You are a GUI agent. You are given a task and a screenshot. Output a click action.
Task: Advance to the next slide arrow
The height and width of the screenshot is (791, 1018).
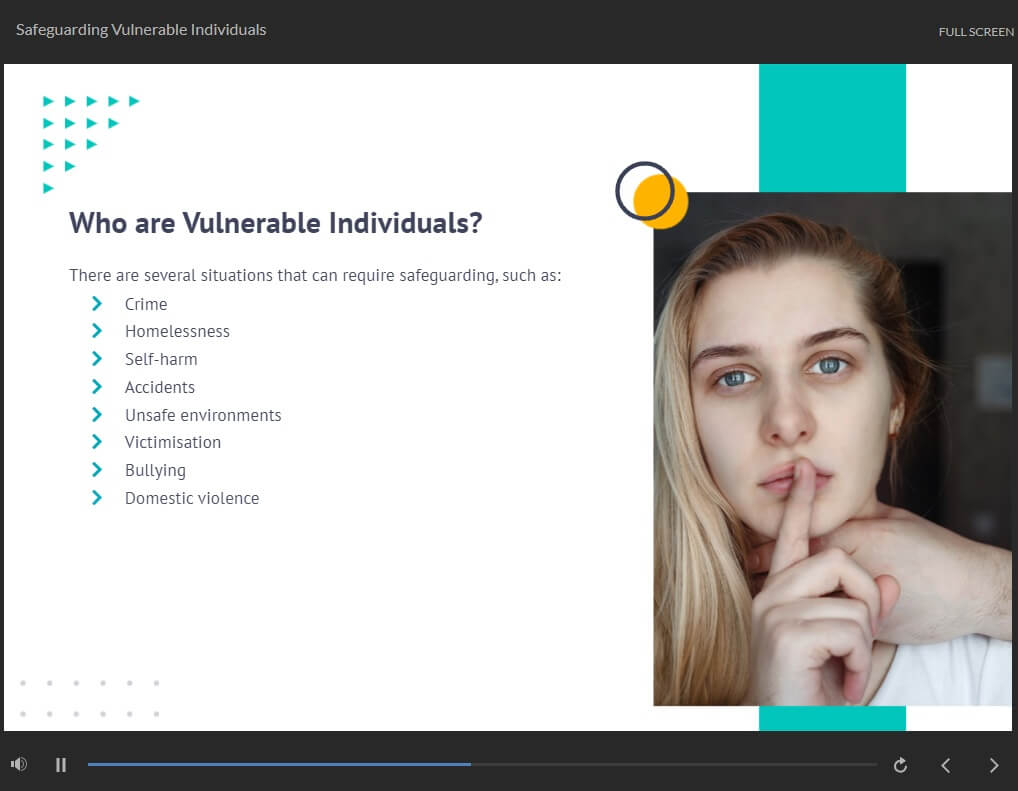click(993, 765)
